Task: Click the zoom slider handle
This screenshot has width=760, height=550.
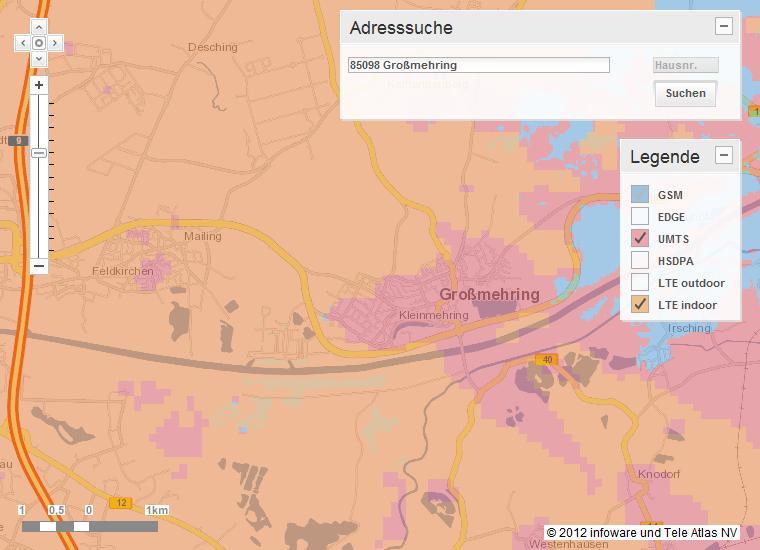Action: [39, 153]
